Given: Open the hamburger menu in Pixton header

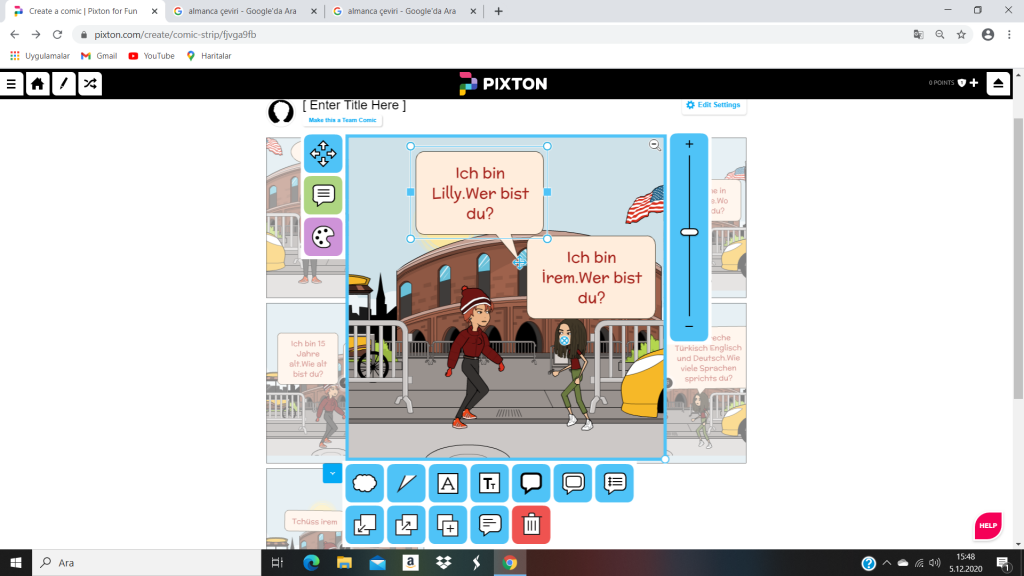Looking at the screenshot, I should pos(12,84).
